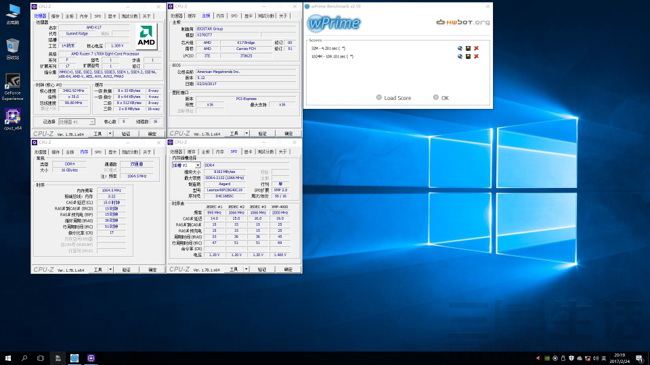The image size is (650, 365).
Task: Click 验证 button in the AMD K17 window
Action: coord(126,134)
